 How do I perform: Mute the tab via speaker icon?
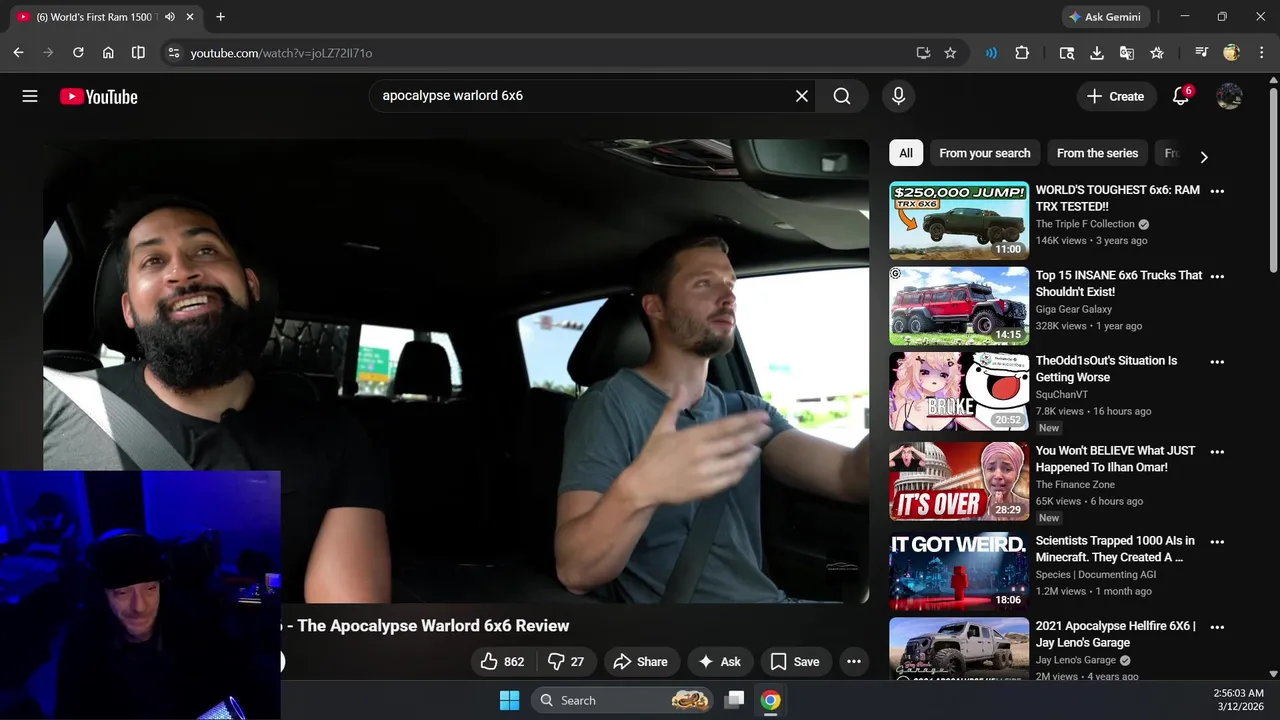coord(170,17)
